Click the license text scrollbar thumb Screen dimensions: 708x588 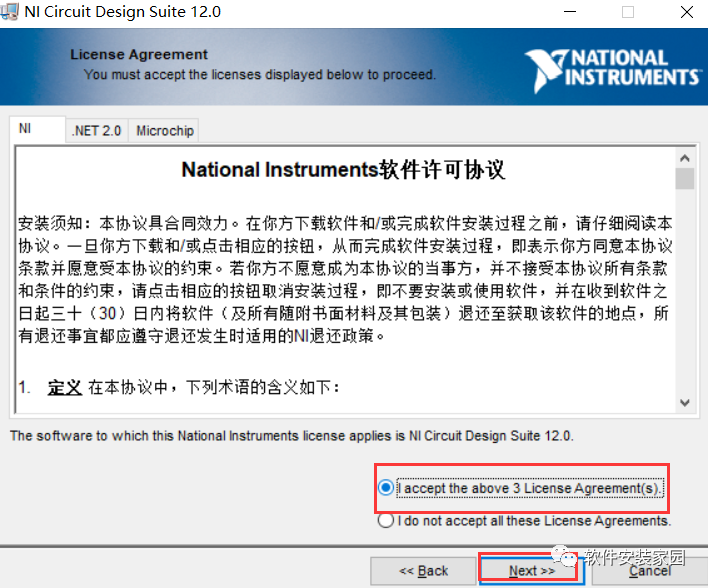coord(685,178)
